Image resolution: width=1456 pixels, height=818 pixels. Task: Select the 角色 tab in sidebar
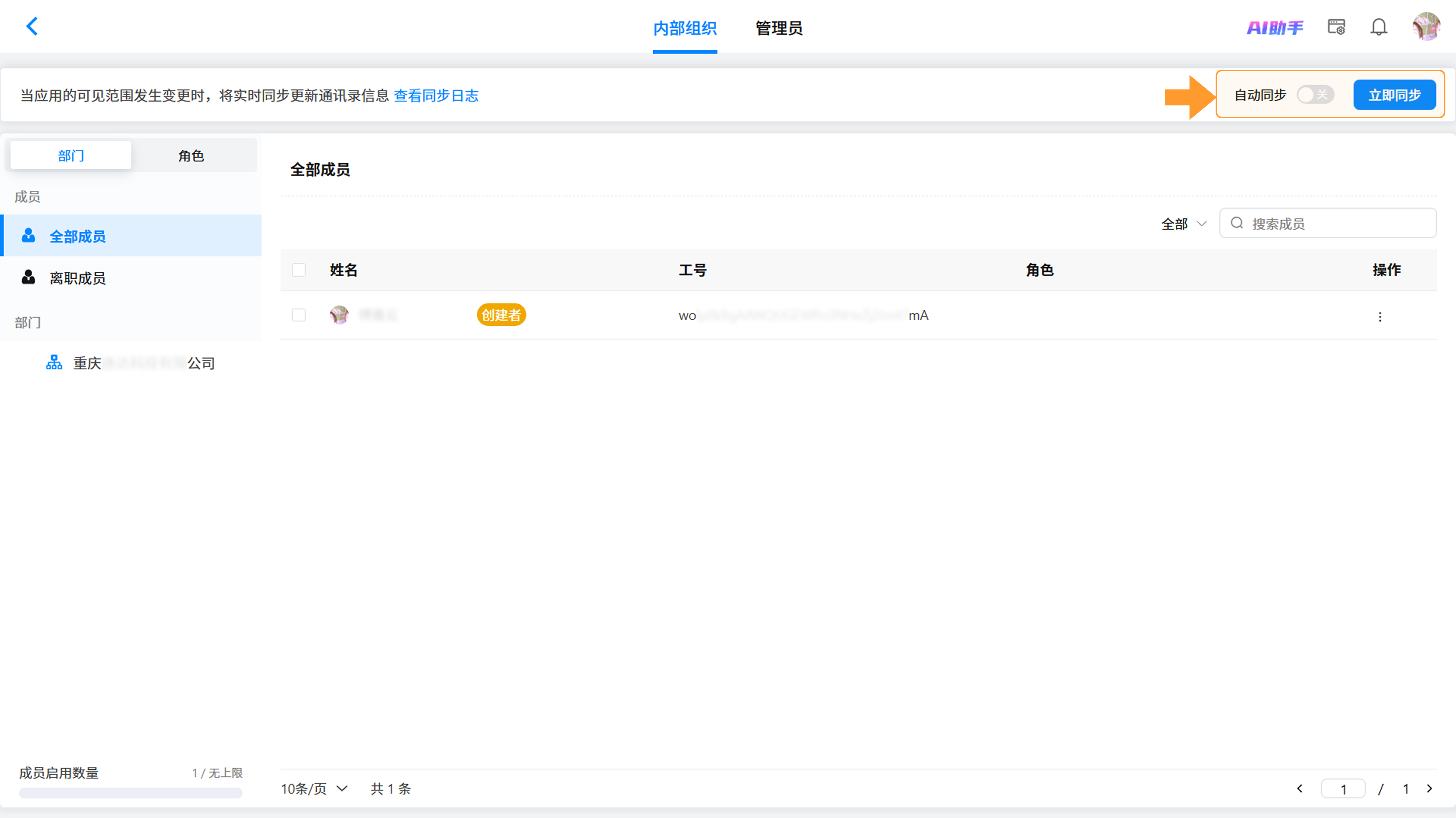pyautogui.click(x=191, y=155)
